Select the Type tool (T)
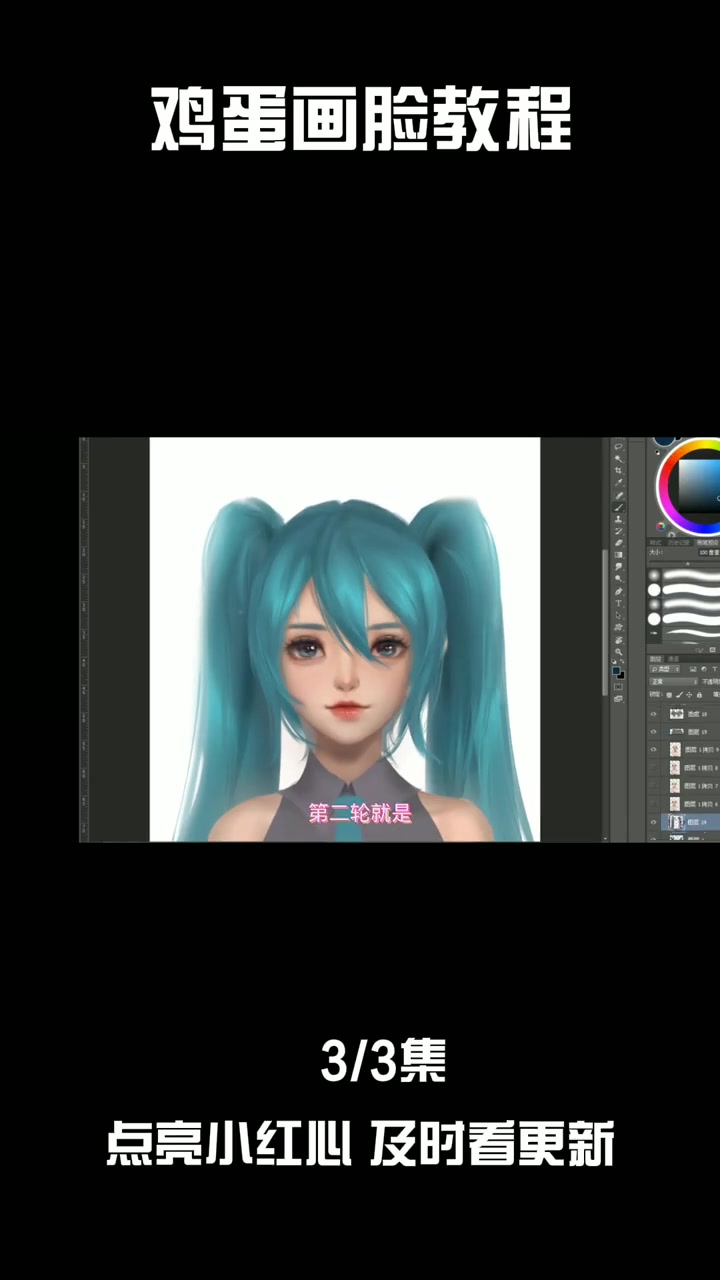The image size is (720, 1280). pos(618,603)
